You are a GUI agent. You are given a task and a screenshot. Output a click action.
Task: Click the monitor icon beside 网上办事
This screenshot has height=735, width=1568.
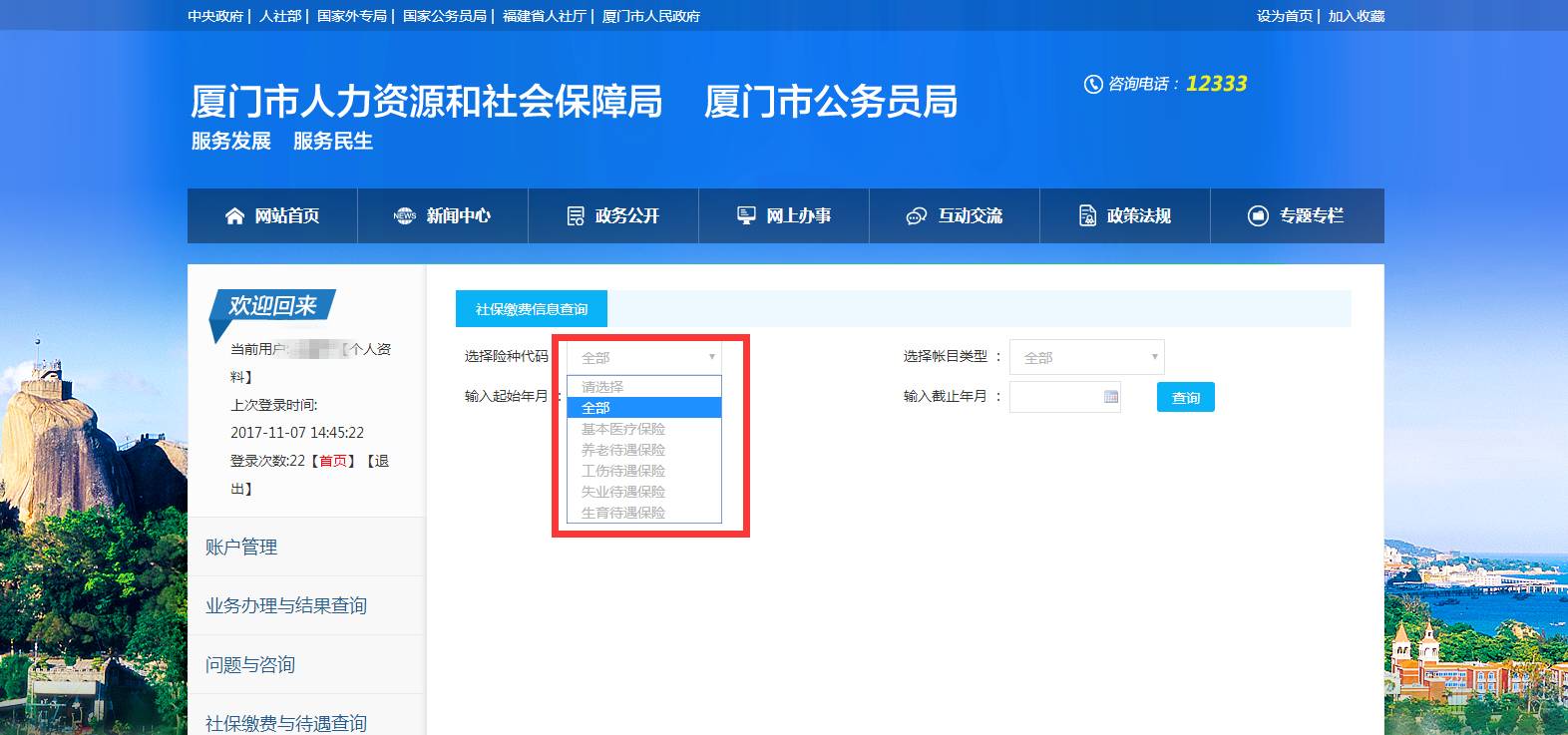[x=746, y=215]
